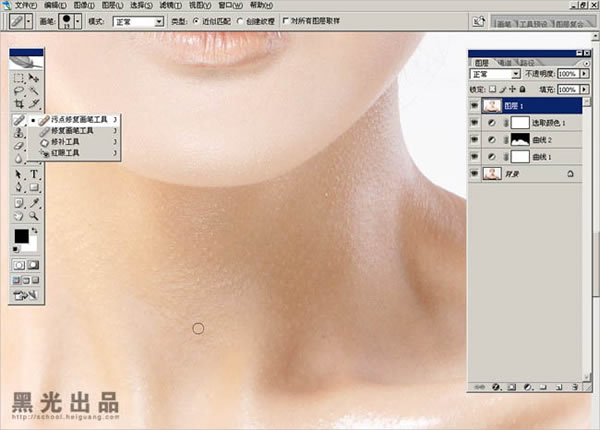Viewport: 600px width, 430px height.
Task: Select the Notes tool
Action: point(18,203)
